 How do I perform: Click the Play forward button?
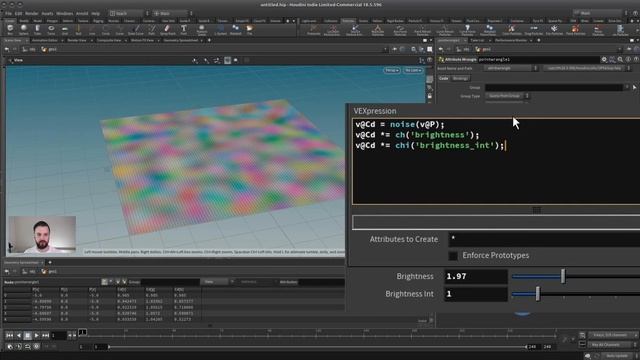36,336
